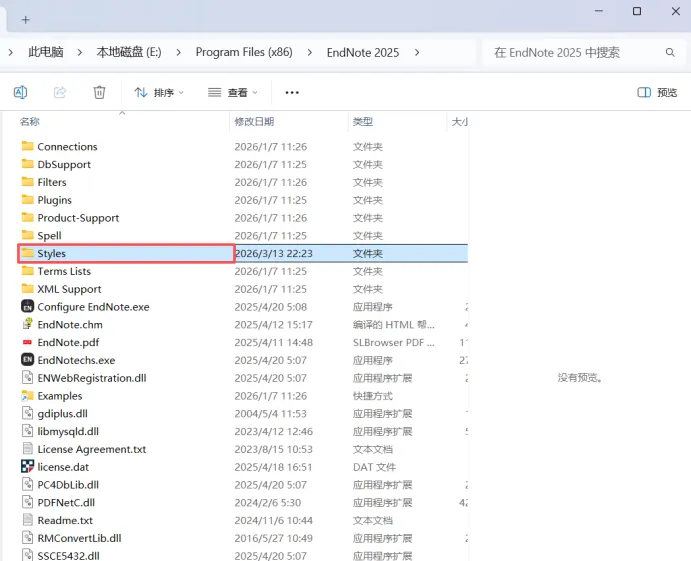Open the three-dots more options menu
Viewport: 691px width, 561px height.
pos(292,93)
